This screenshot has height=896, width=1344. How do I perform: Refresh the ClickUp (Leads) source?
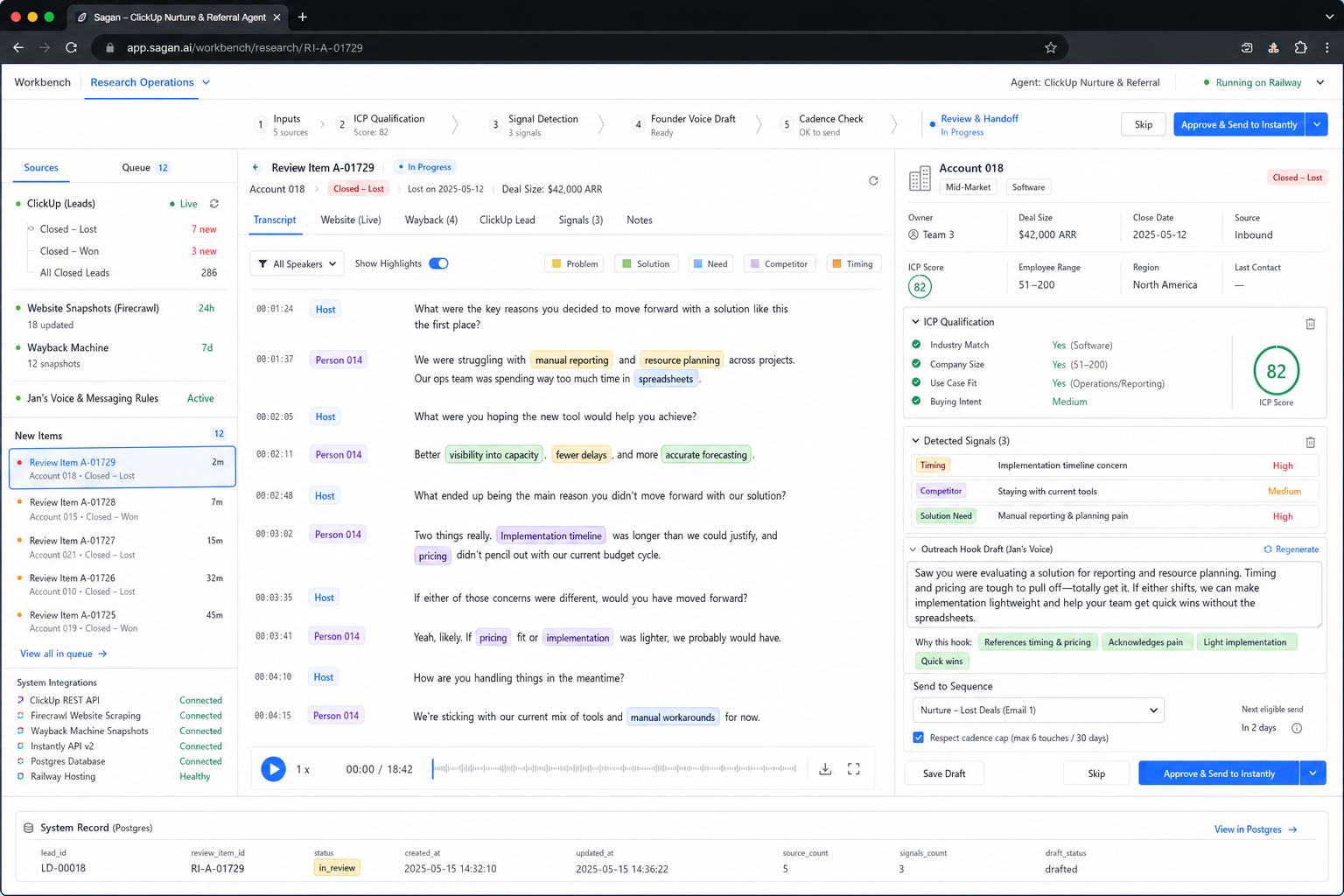coord(214,204)
